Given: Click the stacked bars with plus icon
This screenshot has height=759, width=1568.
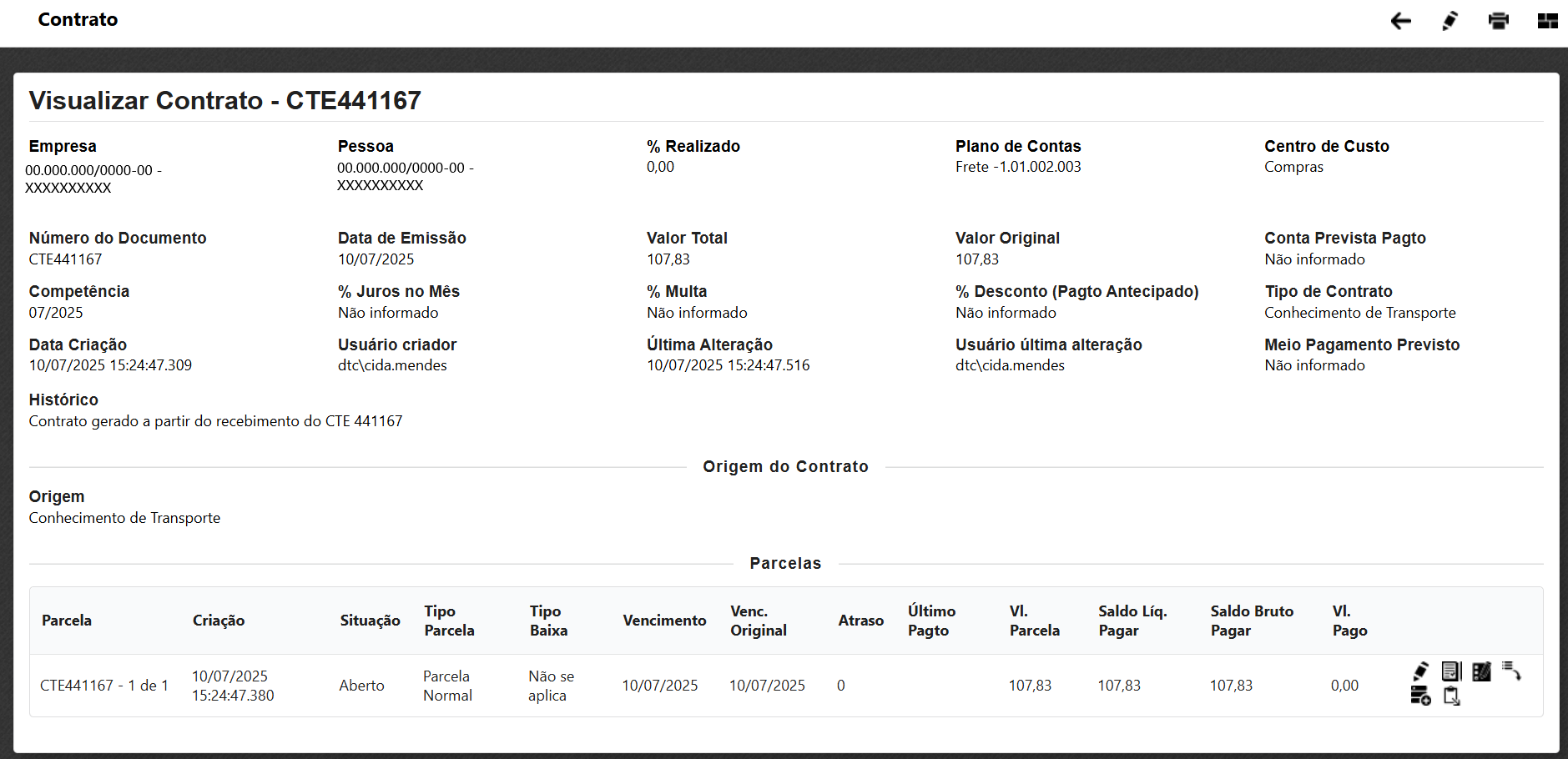Looking at the screenshot, I should (1420, 696).
